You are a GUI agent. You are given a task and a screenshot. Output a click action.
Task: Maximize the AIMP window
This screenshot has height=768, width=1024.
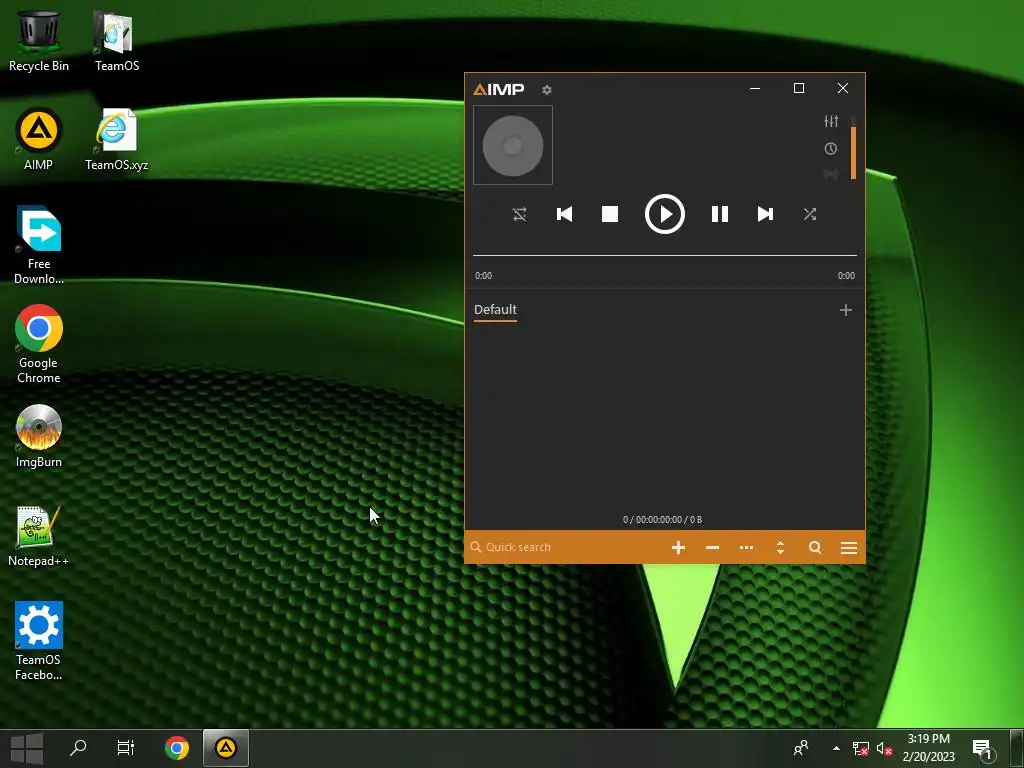pos(799,88)
